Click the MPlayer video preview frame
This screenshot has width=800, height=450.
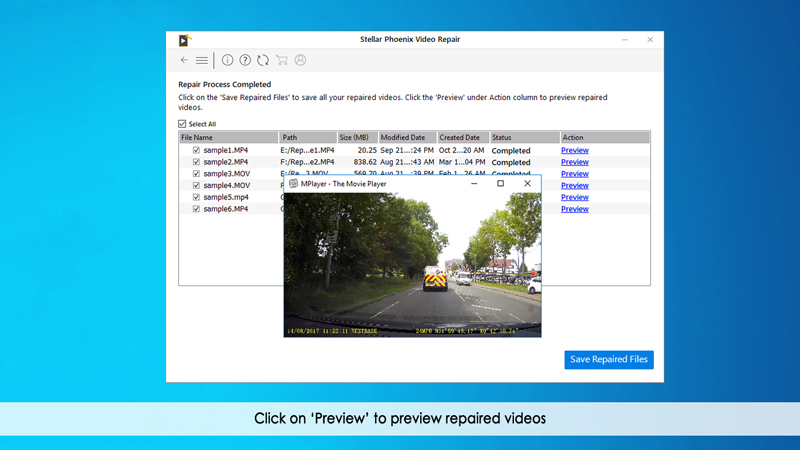click(x=412, y=264)
